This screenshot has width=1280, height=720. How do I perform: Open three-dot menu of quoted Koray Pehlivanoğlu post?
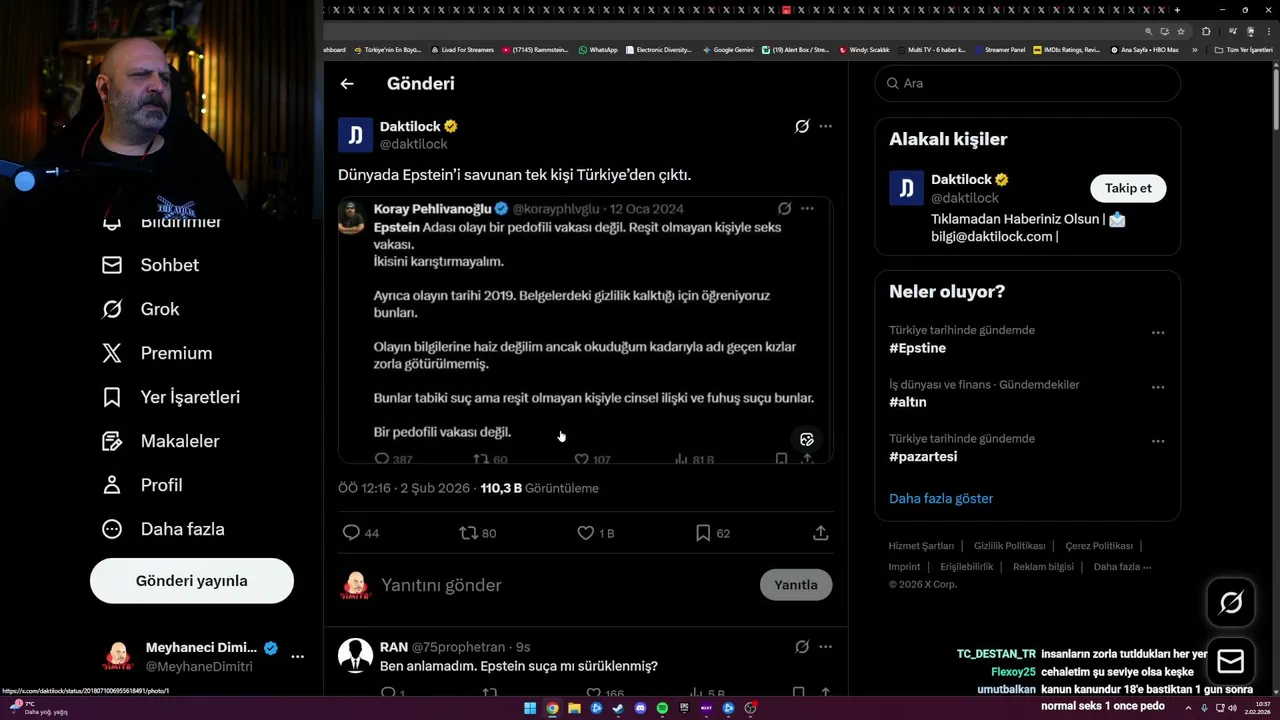pos(807,208)
